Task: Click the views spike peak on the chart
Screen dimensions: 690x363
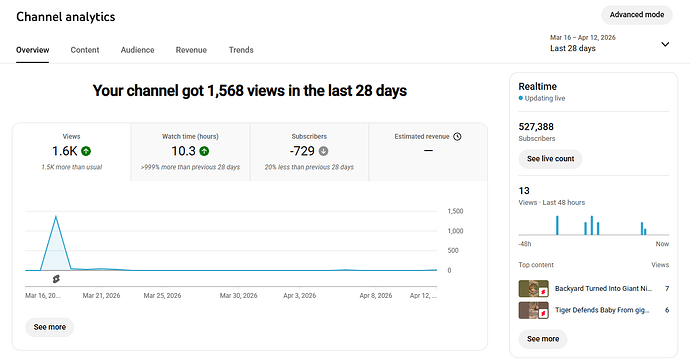Action: pos(56,216)
